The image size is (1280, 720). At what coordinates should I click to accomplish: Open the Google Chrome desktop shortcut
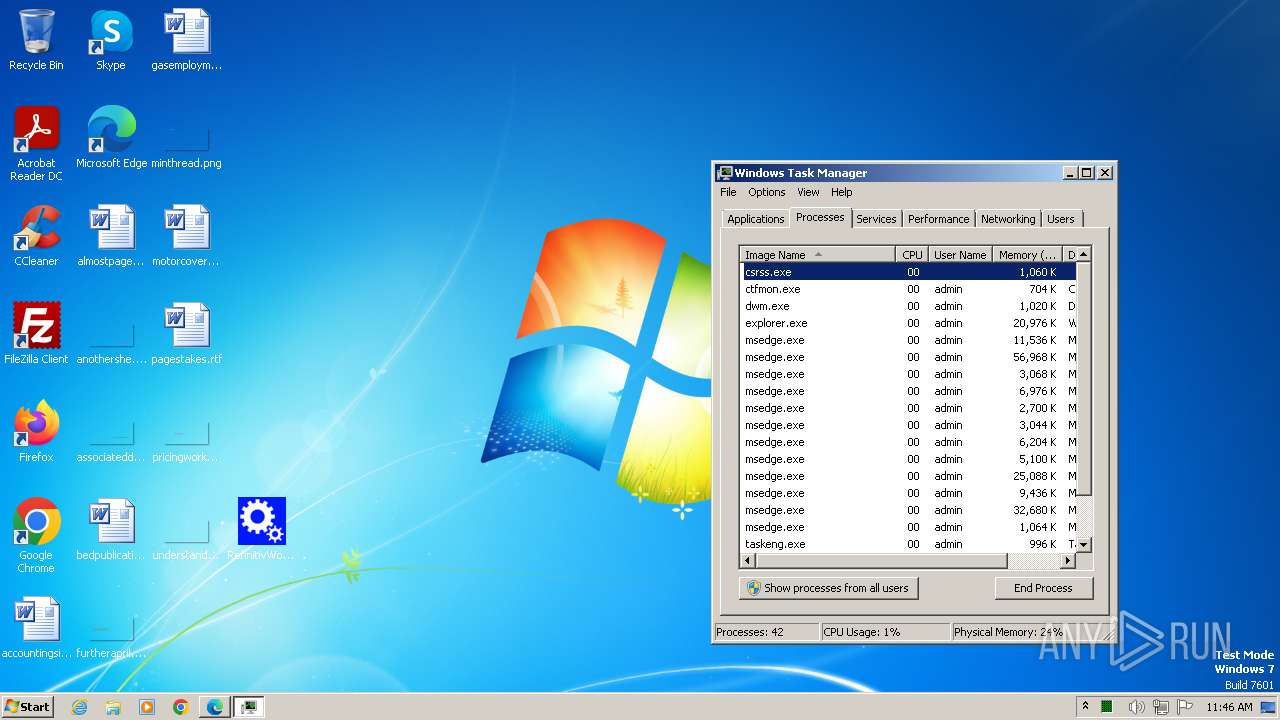pos(36,536)
